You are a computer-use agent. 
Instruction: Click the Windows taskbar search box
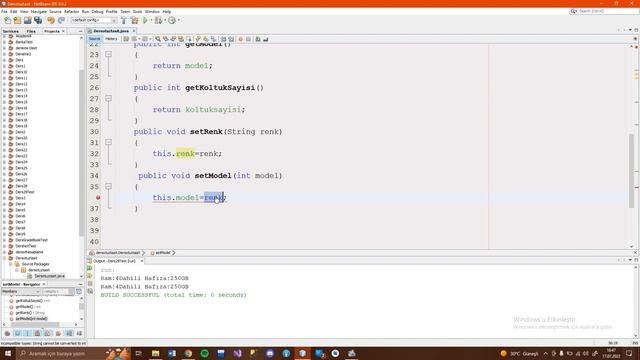73,353
